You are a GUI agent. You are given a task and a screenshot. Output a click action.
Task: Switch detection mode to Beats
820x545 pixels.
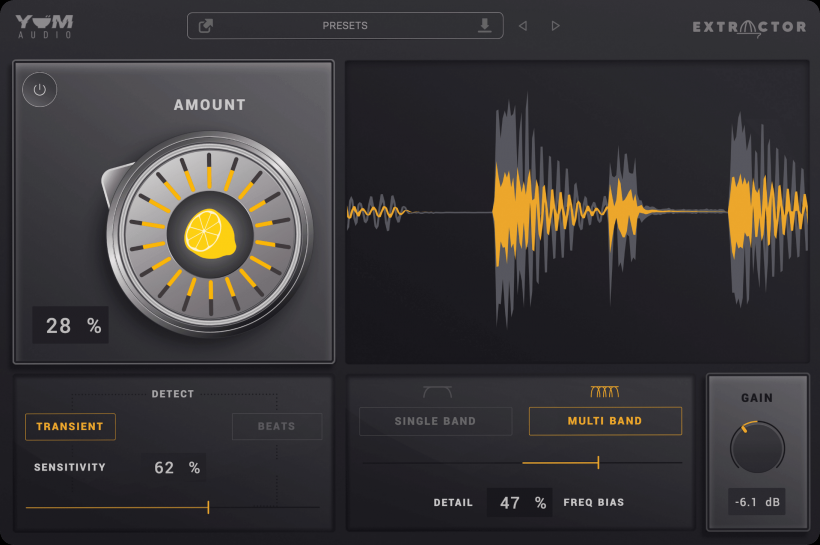pyautogui.click(x=277, y=427)
